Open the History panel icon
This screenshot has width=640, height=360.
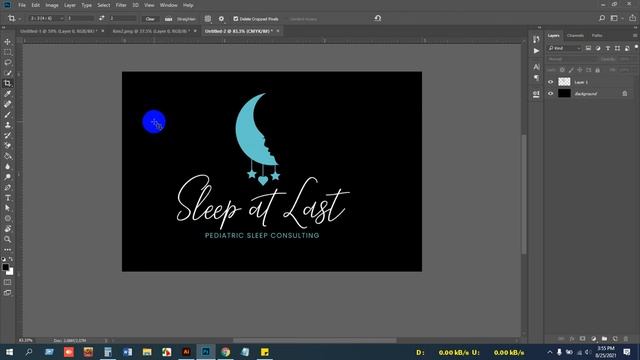536,39
